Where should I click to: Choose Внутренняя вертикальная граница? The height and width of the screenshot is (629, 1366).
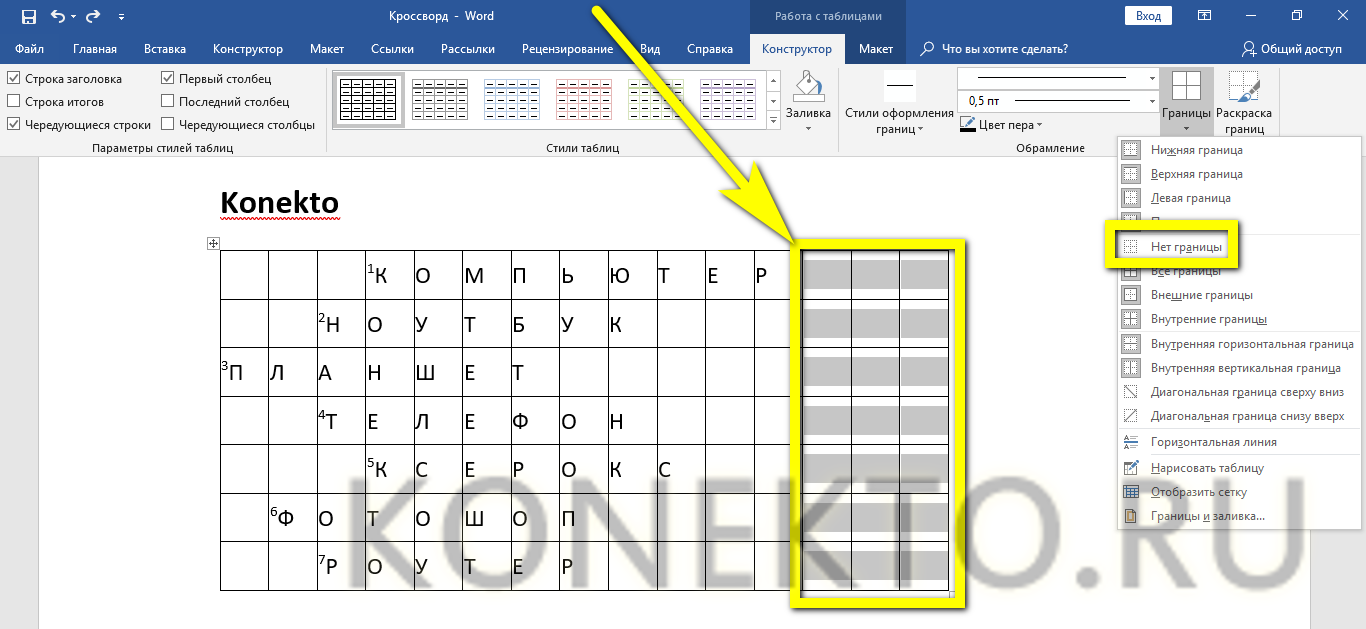1239,368
